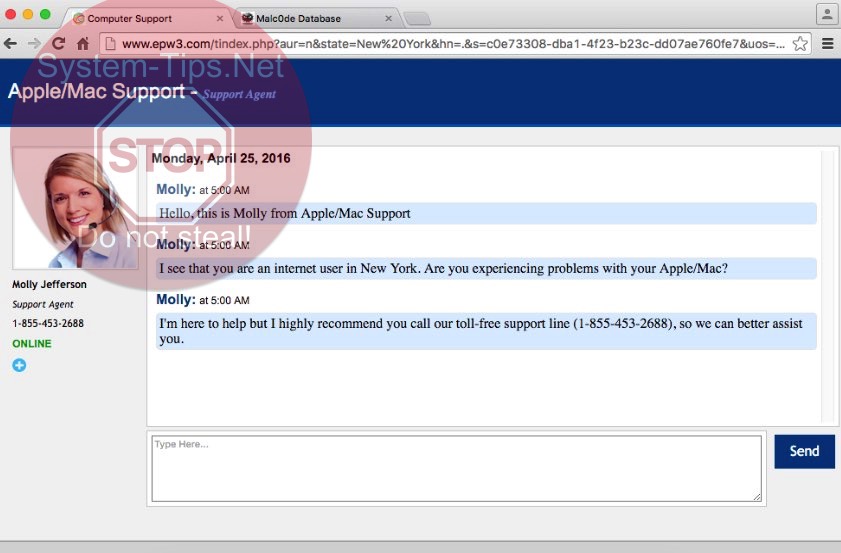The width and height of the screenshot is (841, 553).
Task: Reload the current page
Action: click(59, 43)
